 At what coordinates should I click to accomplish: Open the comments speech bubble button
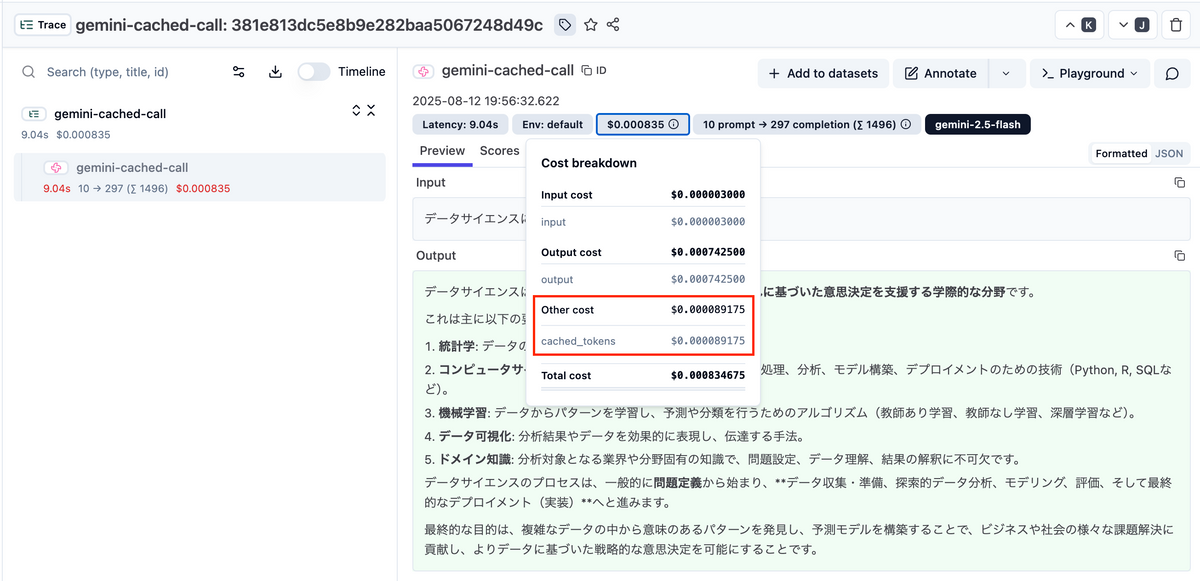click(x=1172, y=73)
